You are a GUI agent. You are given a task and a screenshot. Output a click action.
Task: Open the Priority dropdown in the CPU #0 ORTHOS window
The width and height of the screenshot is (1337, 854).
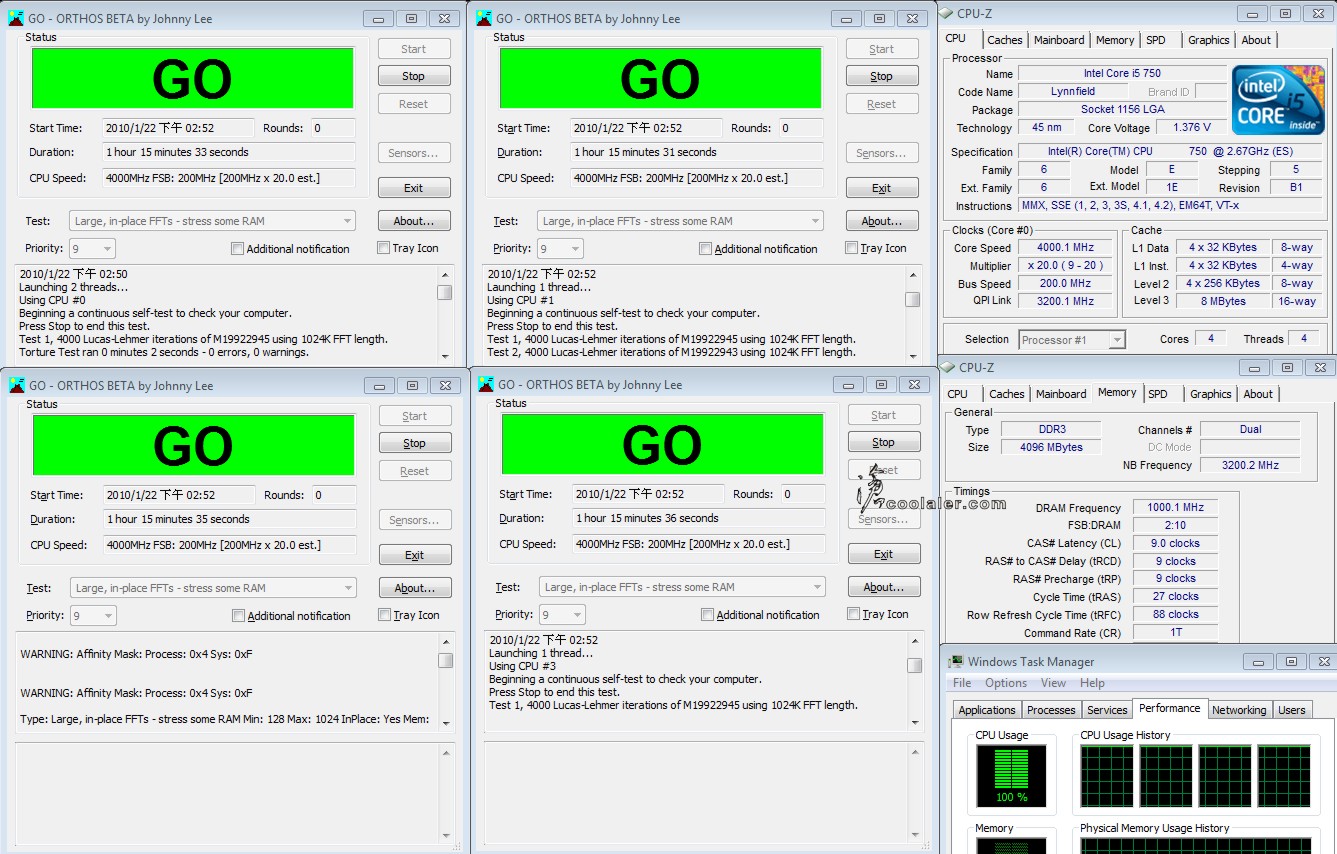[92, 248]
